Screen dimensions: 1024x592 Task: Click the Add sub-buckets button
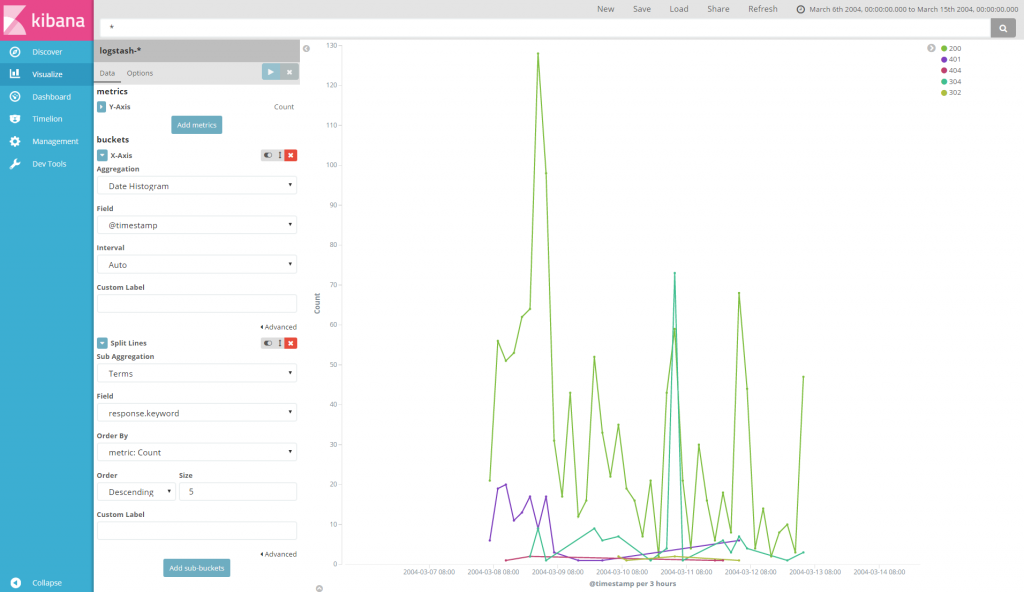click(x=197, y=568)
